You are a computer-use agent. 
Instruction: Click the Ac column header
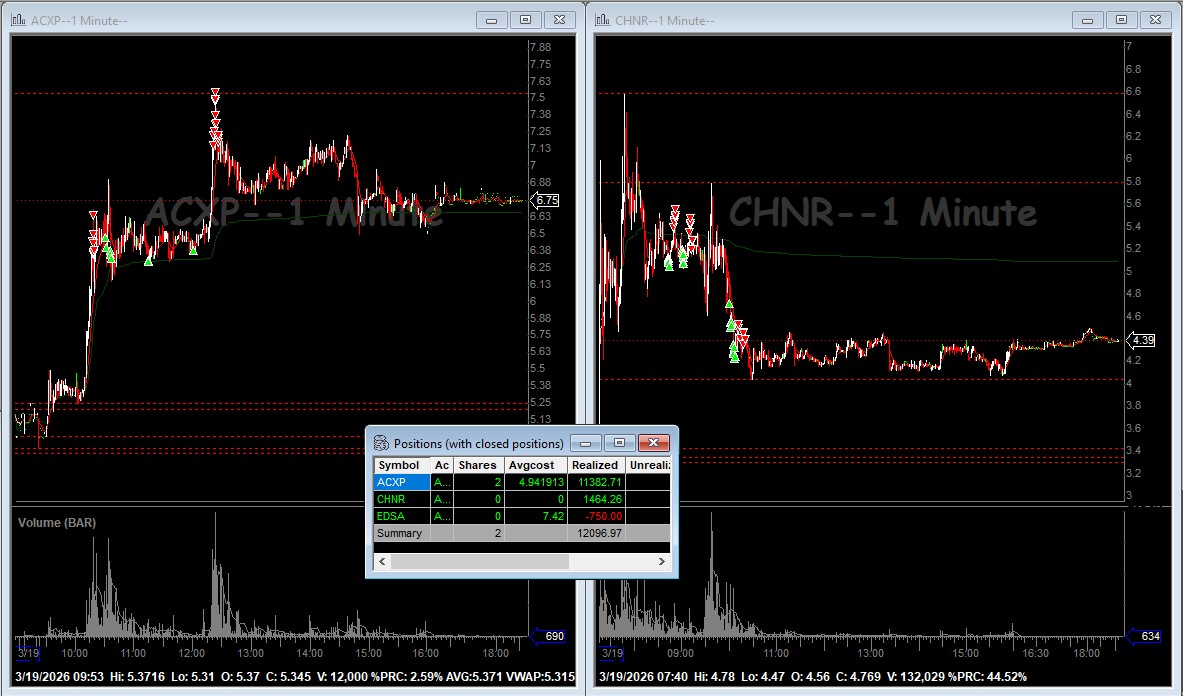tap(442, 465)
